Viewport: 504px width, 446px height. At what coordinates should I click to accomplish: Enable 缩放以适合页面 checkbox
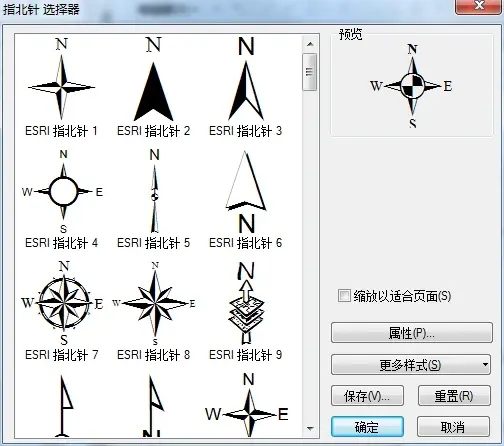(x=344, y=296)
